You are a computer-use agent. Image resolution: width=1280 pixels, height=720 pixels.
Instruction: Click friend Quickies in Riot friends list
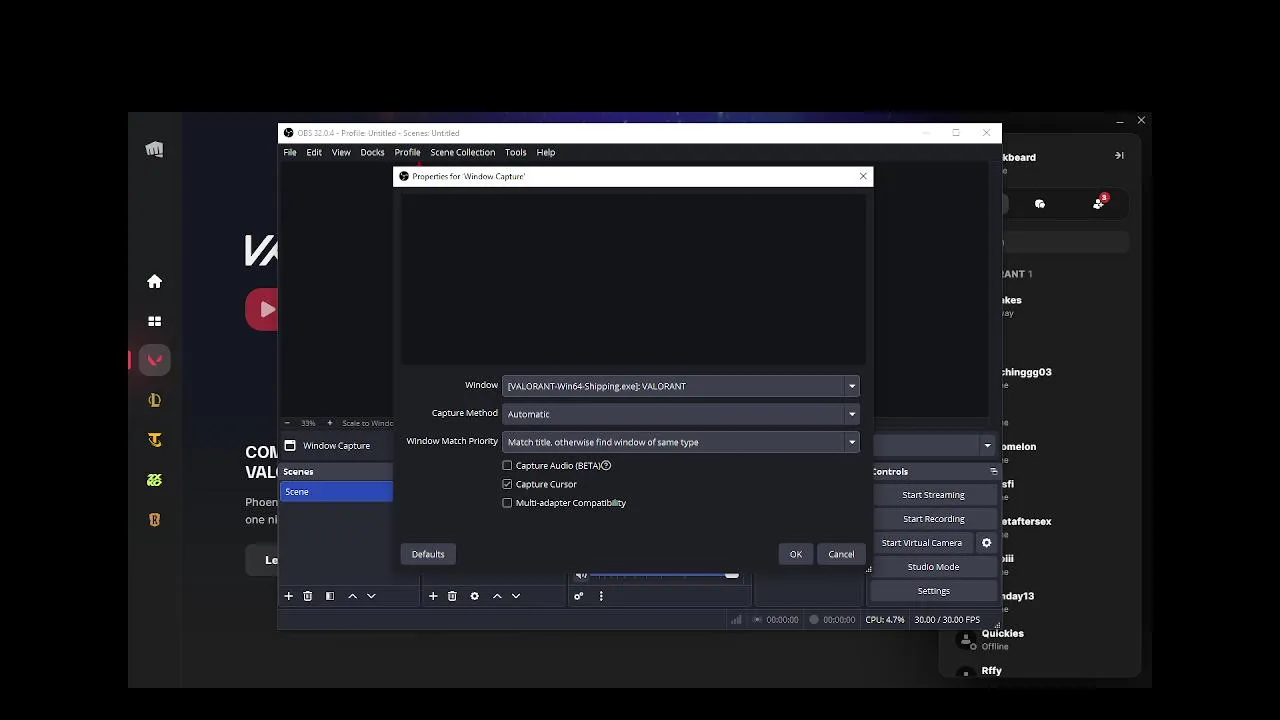pos(1002,633)
